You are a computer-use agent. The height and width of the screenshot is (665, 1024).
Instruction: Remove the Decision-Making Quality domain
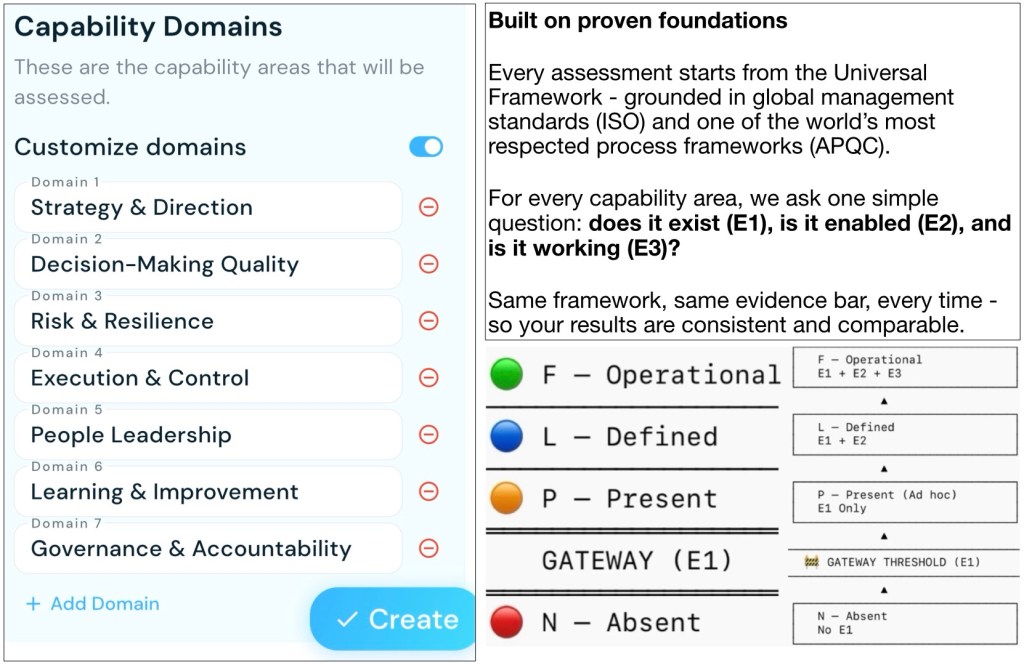(428, 264)
